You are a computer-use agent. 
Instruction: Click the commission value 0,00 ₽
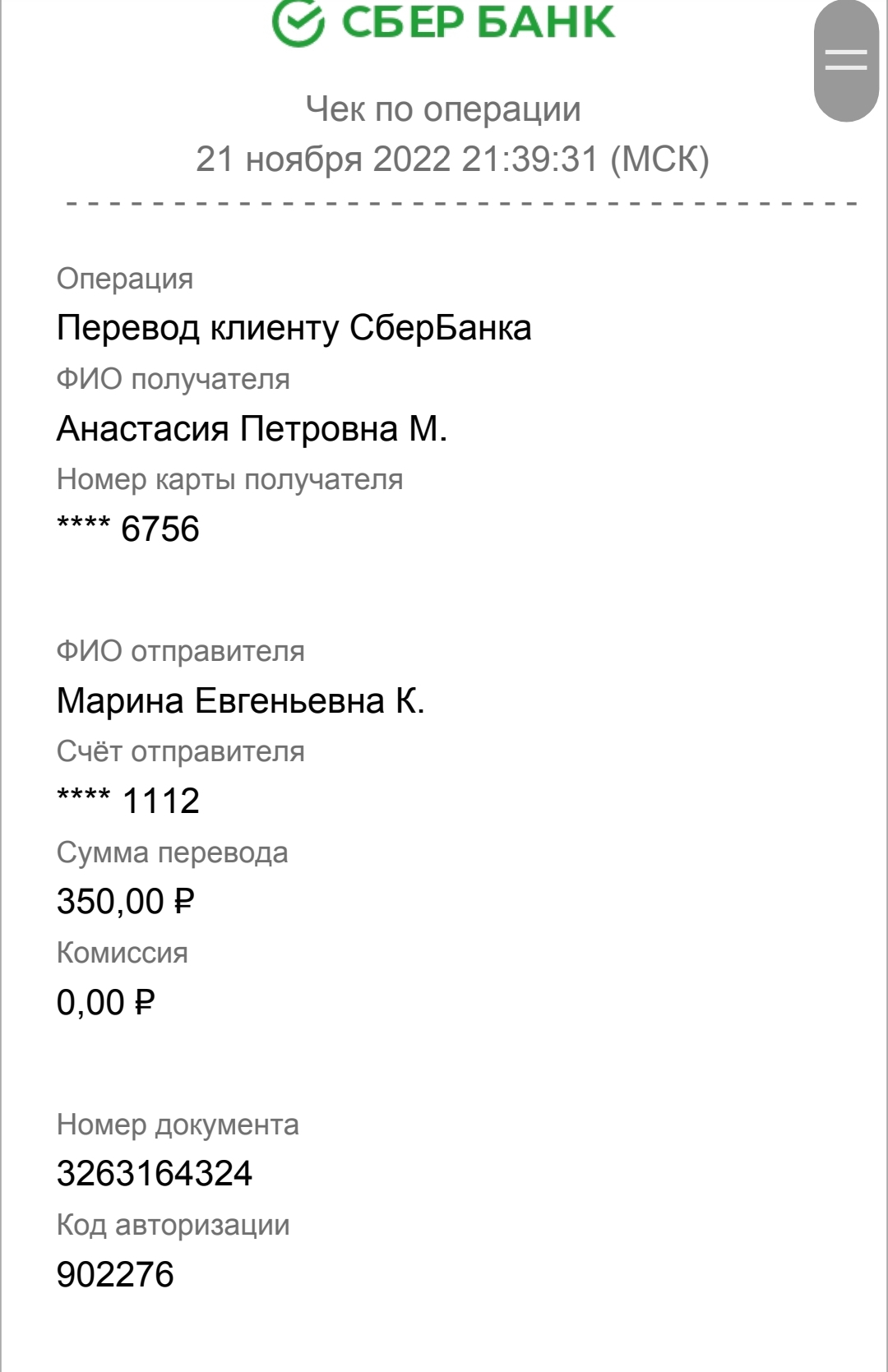point(106,1002)
